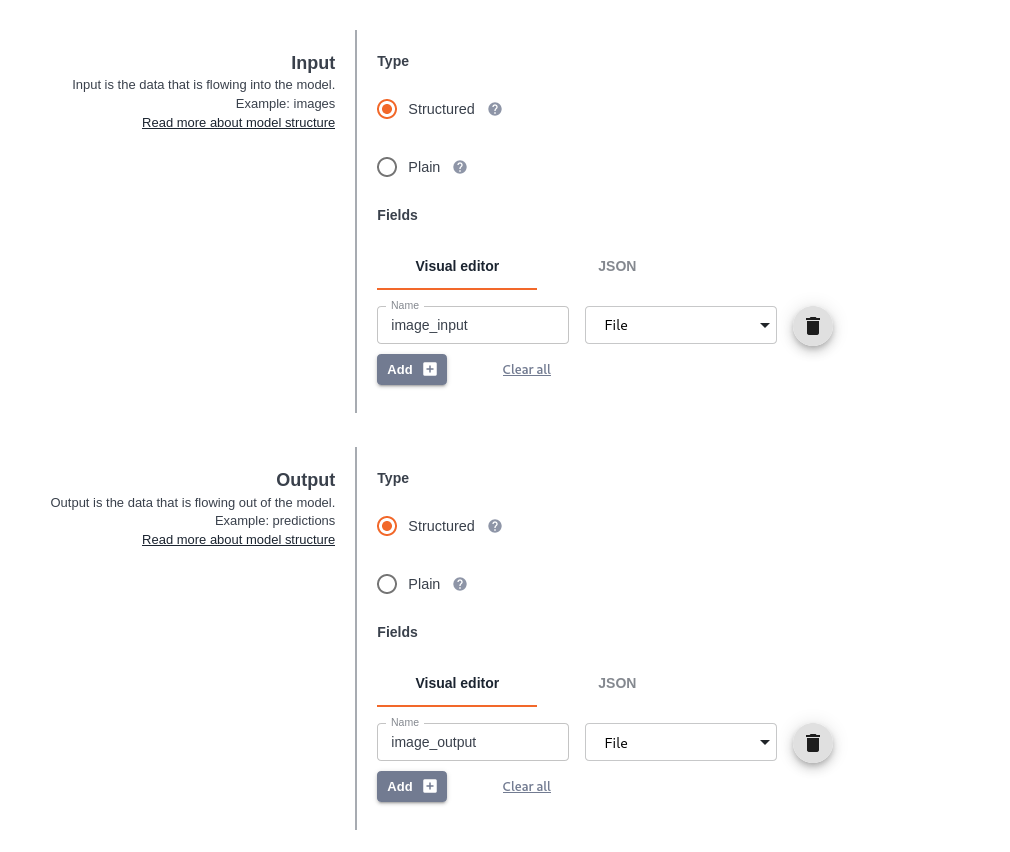
Task: Click the plus icon on Input Add button
Action: tap(429, 369)
